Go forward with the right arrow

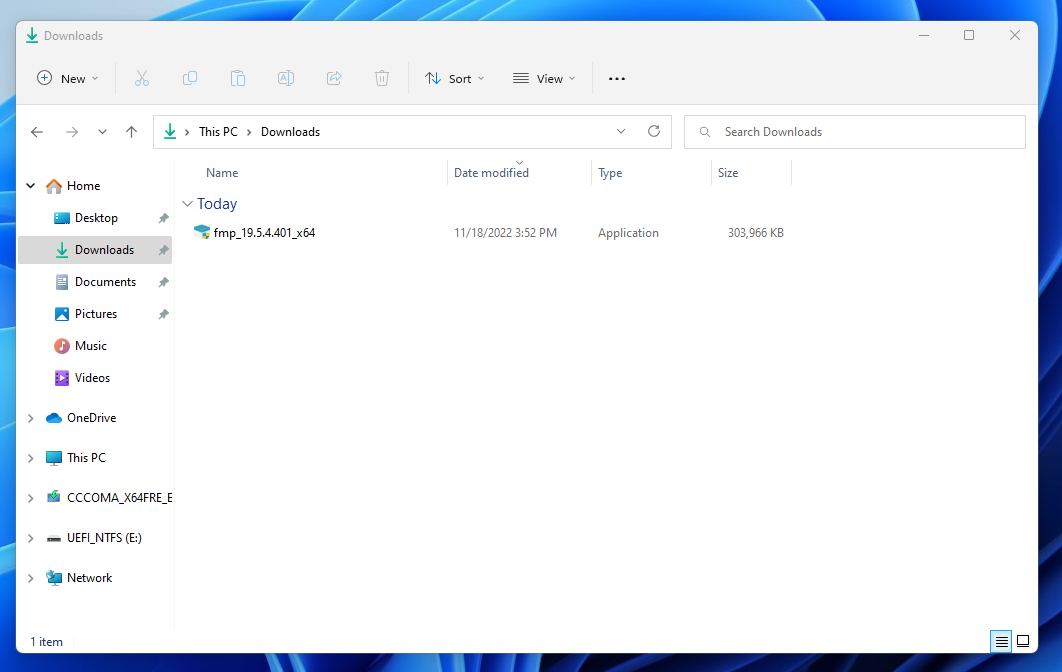[x=72, y=132]
